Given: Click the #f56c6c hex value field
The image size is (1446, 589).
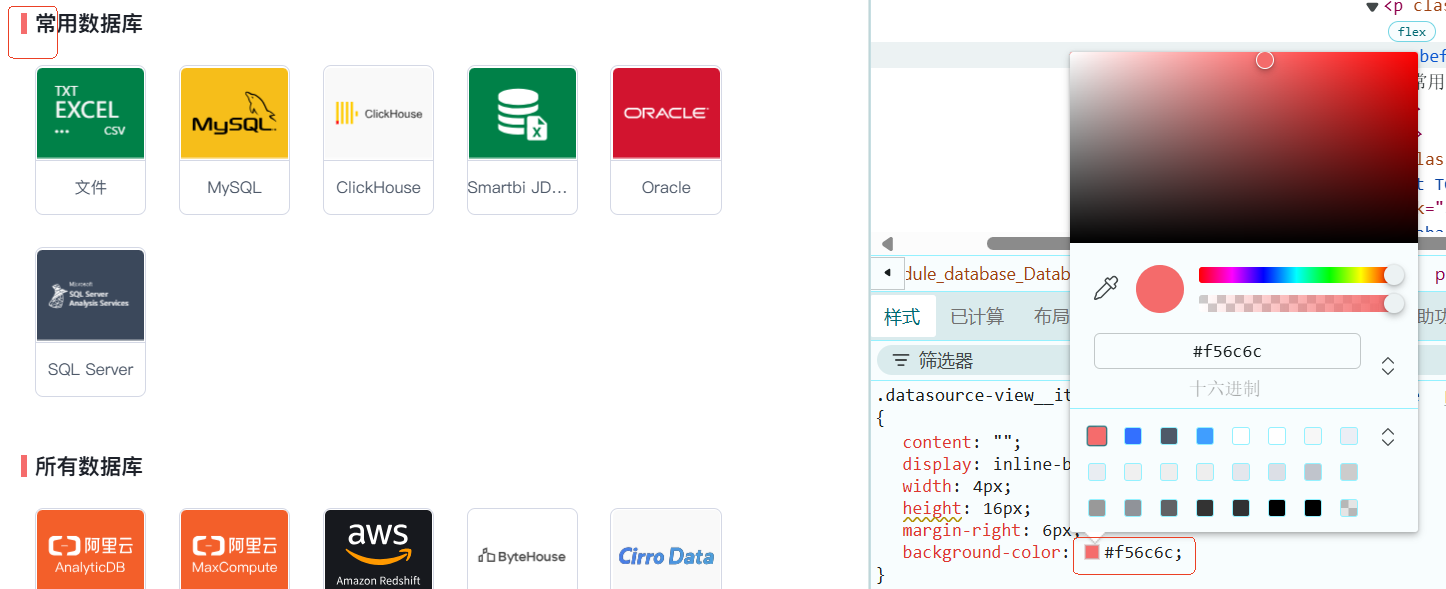Looking at the screenshot, I should click(1227, 351).
